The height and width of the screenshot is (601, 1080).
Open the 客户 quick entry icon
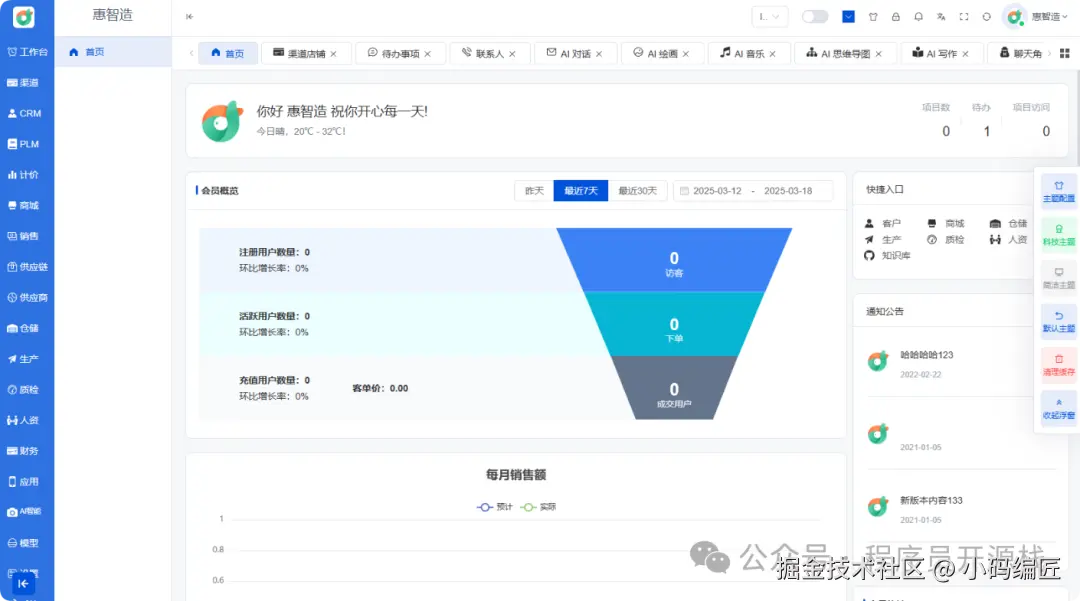click(x=869, y=222)
